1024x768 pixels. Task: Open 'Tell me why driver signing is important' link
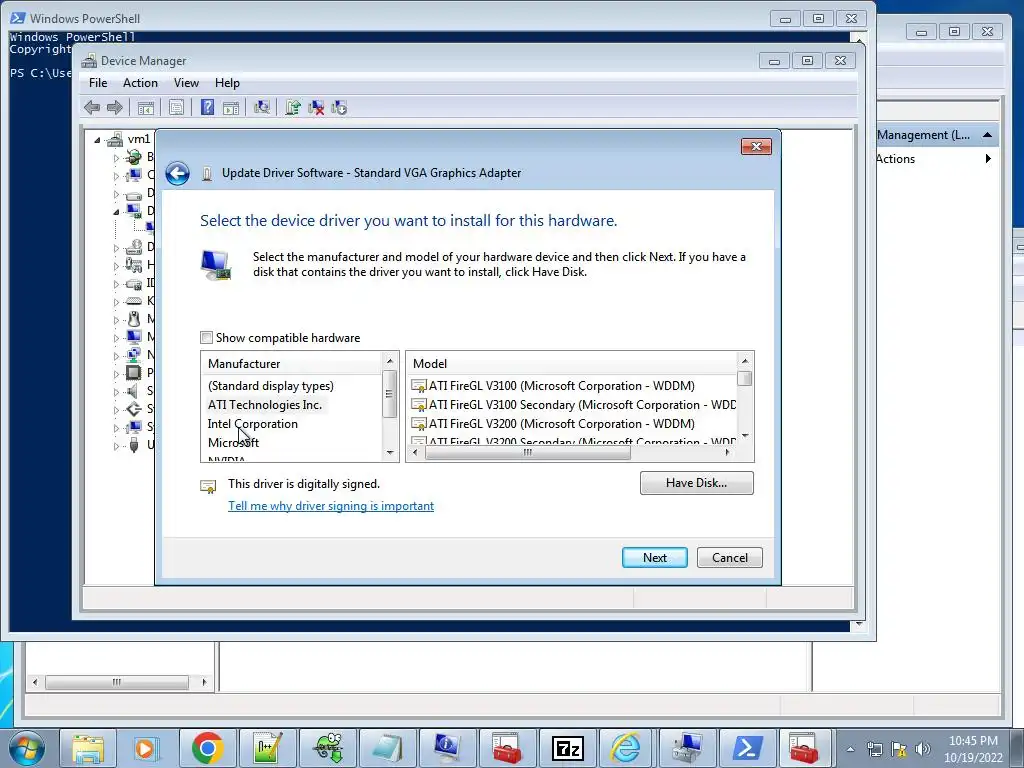pos(330,506)
